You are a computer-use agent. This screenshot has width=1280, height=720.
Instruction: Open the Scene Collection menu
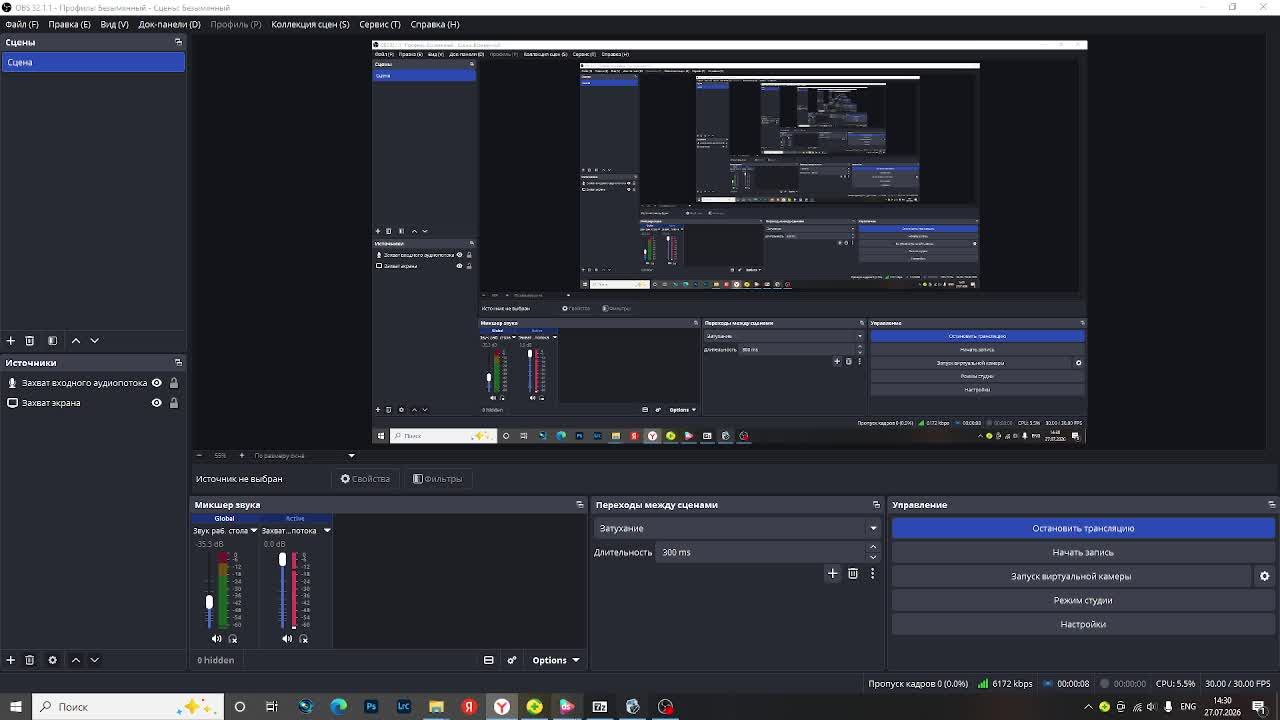click(310, 24)
